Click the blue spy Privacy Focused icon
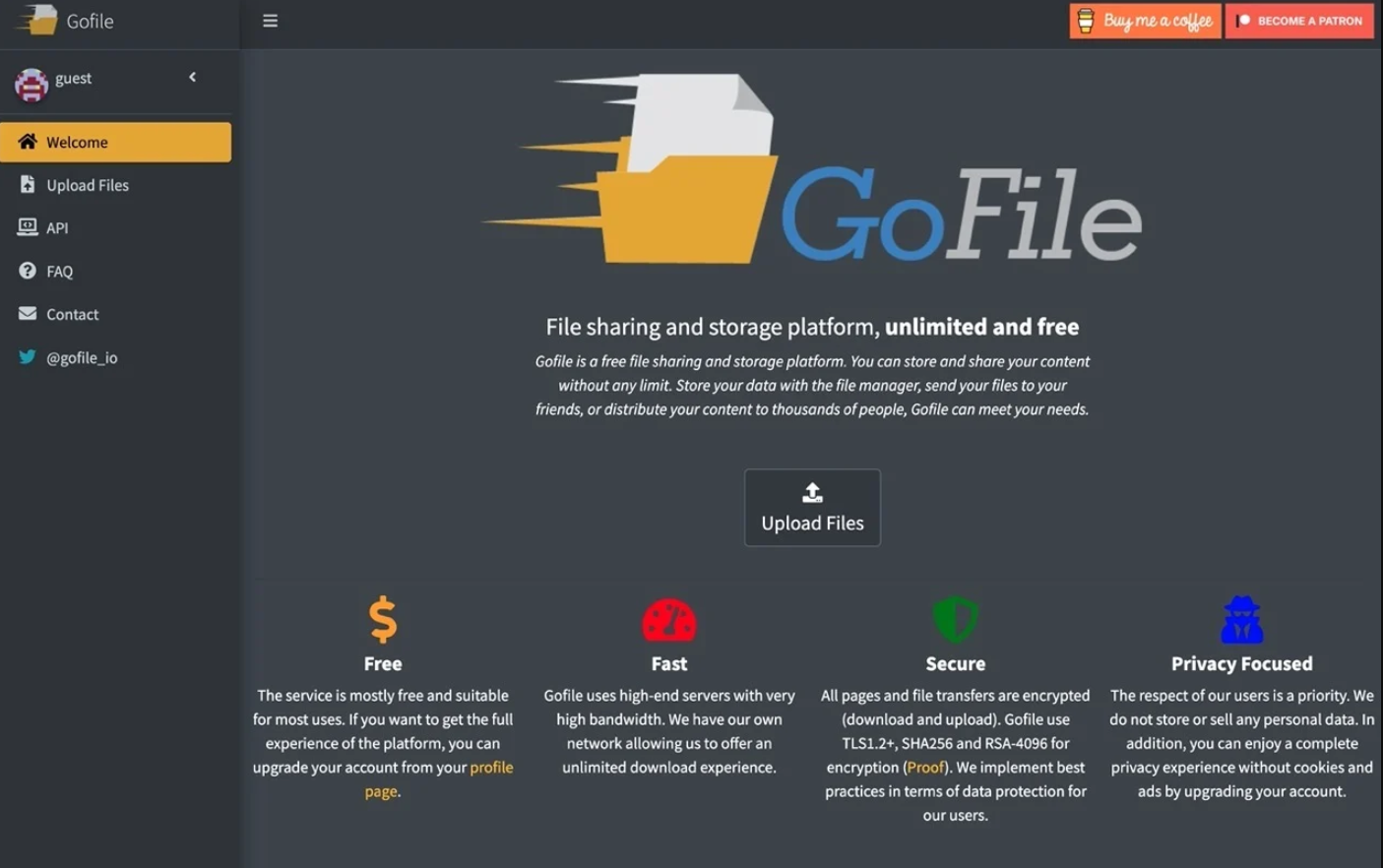Viewport: 1383px width, 868px height. pos(1242,619)
